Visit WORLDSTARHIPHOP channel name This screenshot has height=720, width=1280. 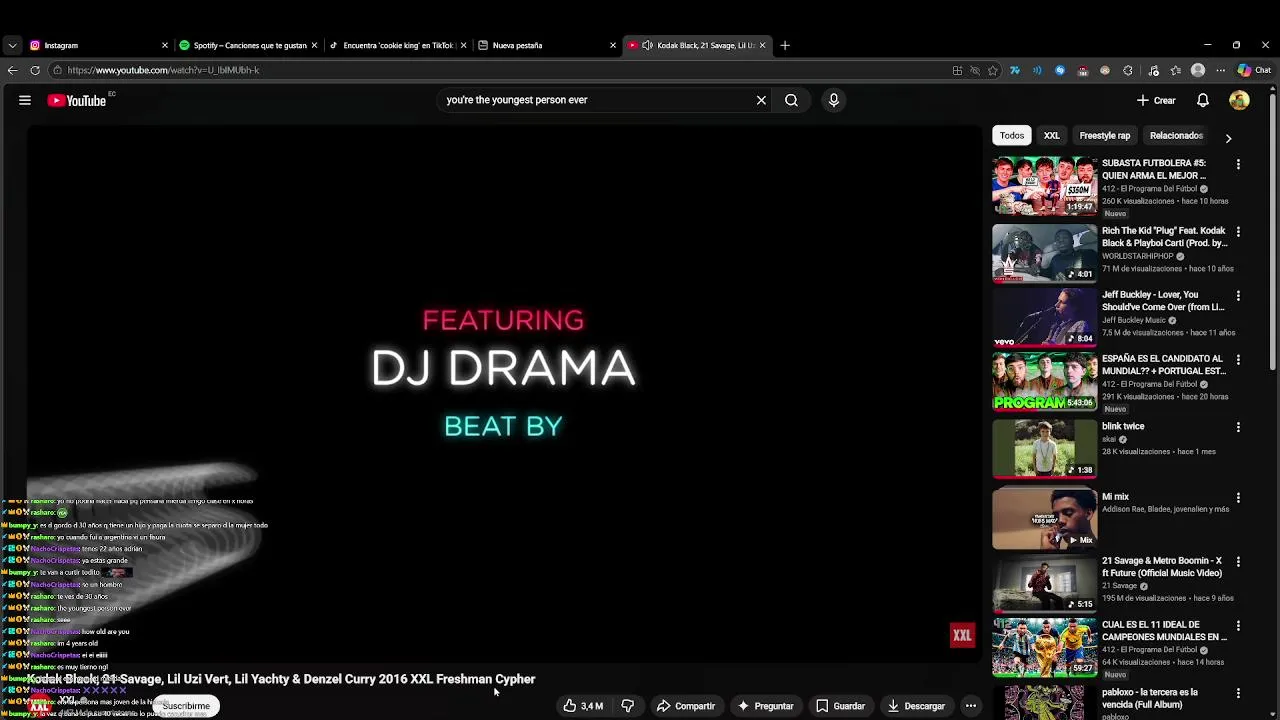pos(1138,256)
